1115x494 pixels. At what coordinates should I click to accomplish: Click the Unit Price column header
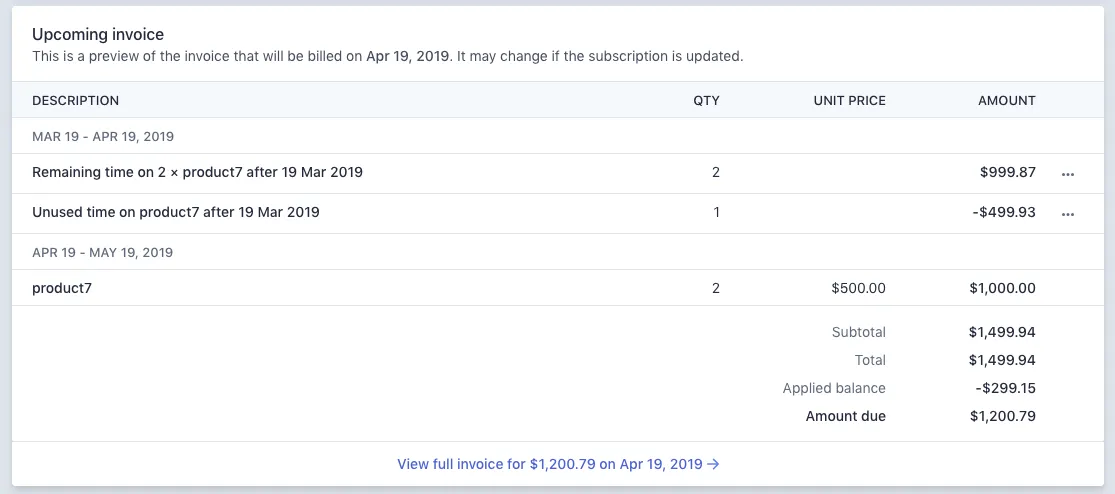[849, 100]
